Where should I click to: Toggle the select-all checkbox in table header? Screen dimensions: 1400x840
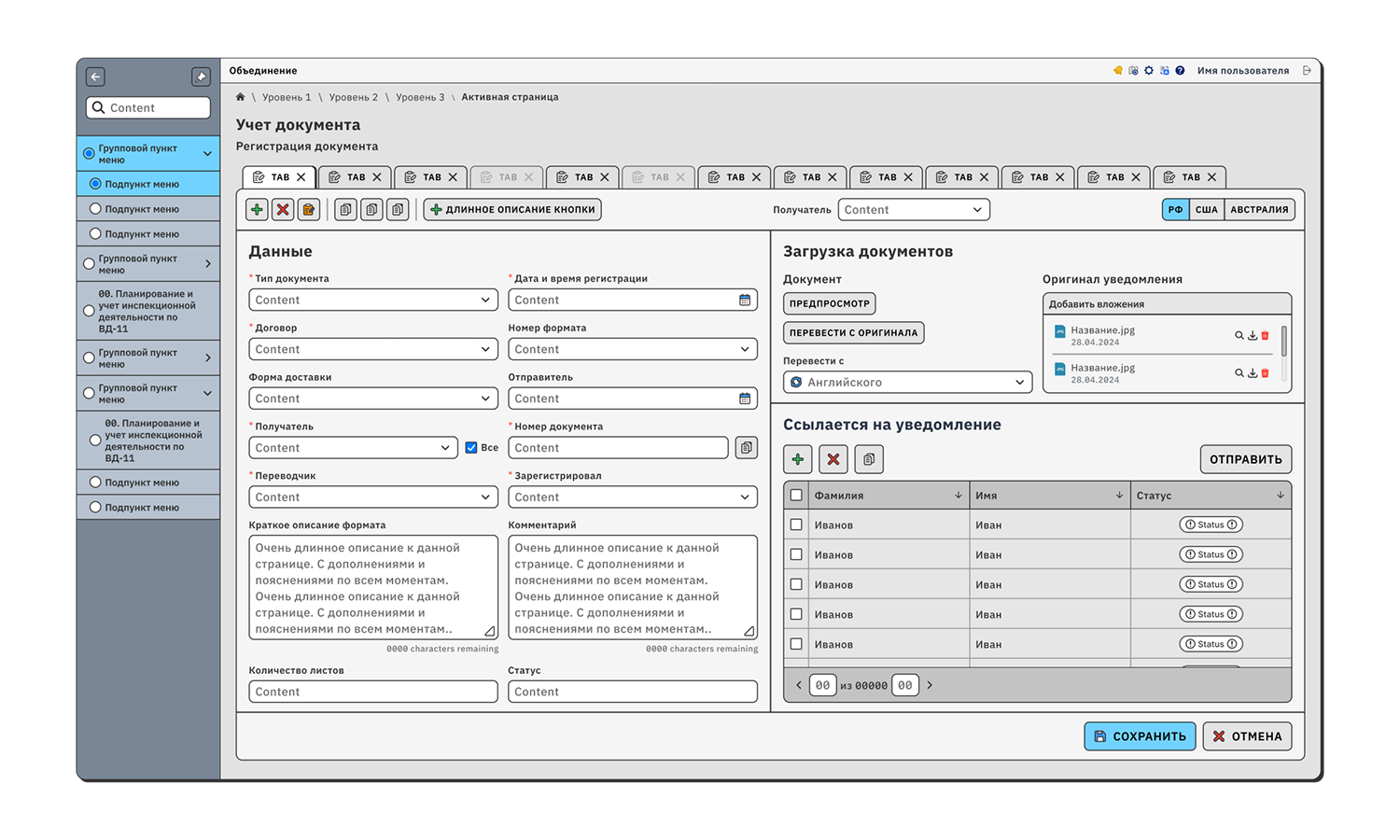(x=796, y=496)
